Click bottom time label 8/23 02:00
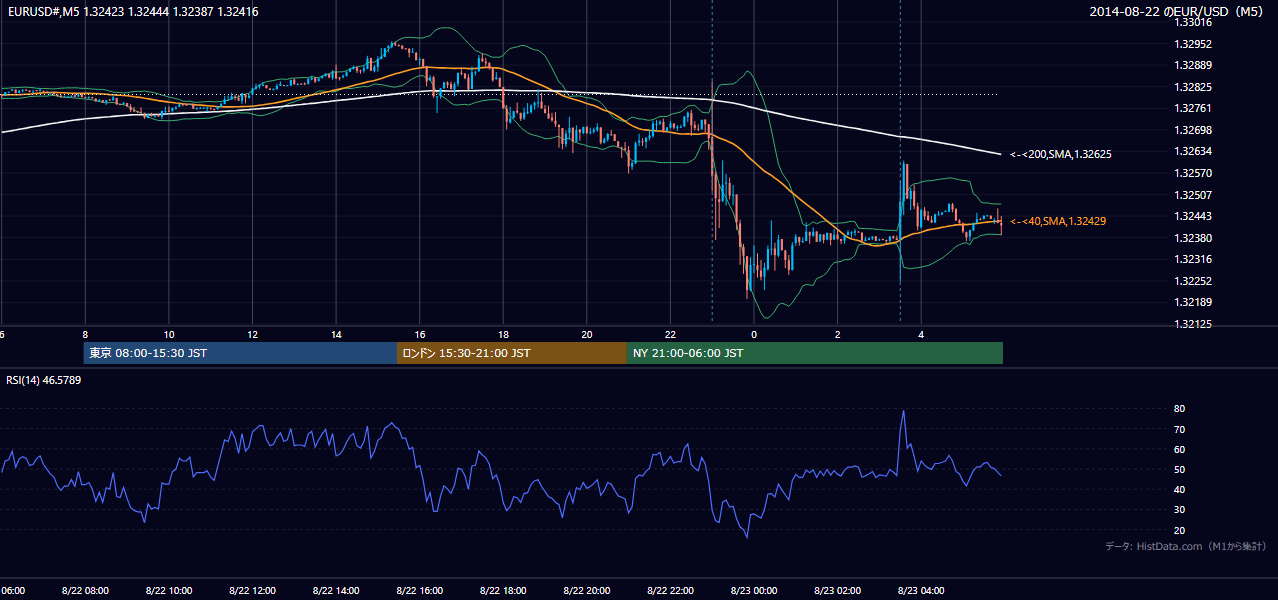The height and width of the screenshot is (600, 1278). (838, 590)
